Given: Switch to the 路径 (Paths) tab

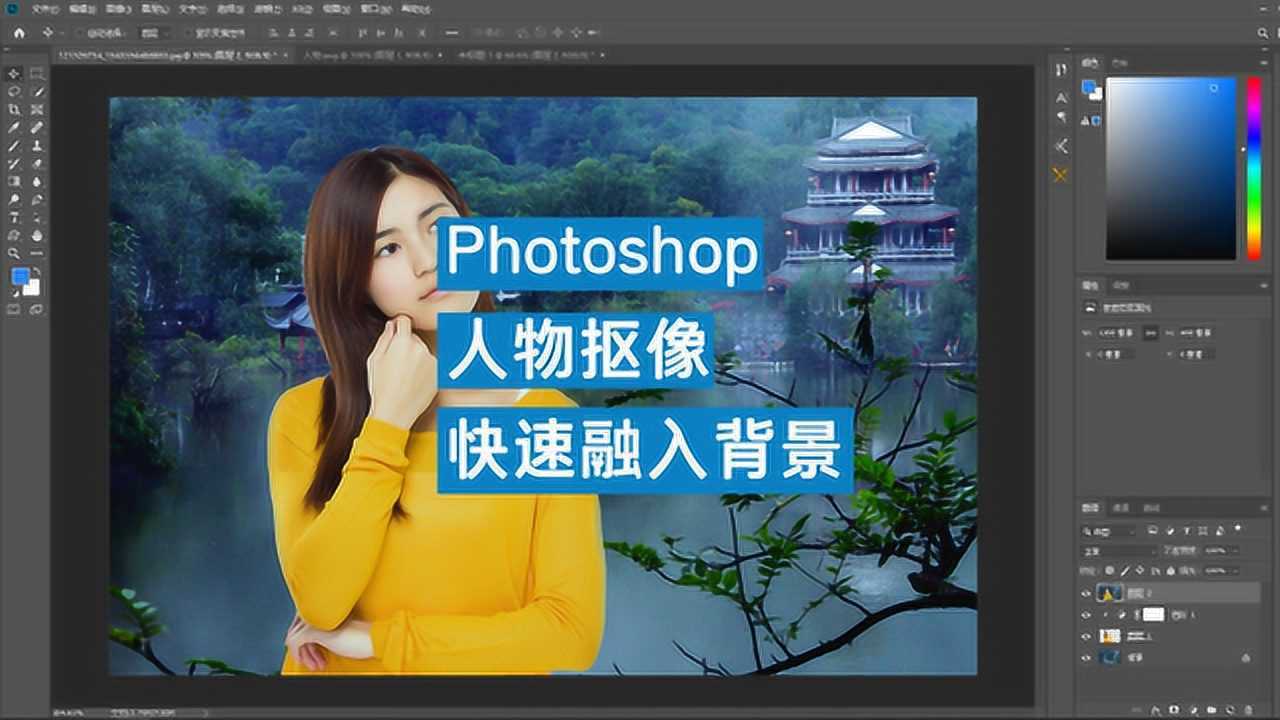Looking at the screenshot, I should pos(1151,508).
